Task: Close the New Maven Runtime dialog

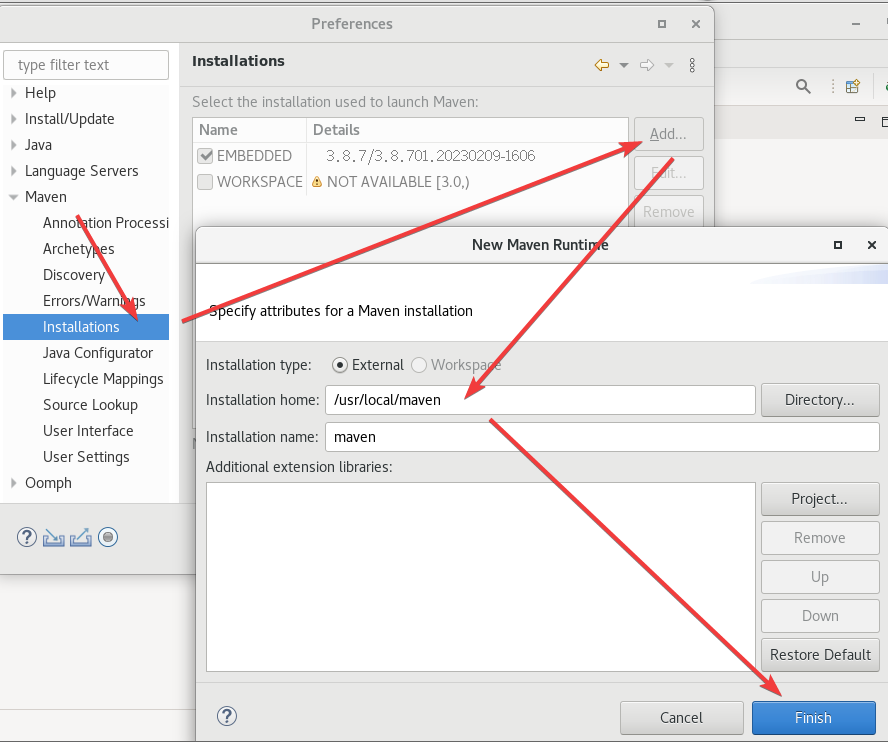Action: tap(872, 245)
